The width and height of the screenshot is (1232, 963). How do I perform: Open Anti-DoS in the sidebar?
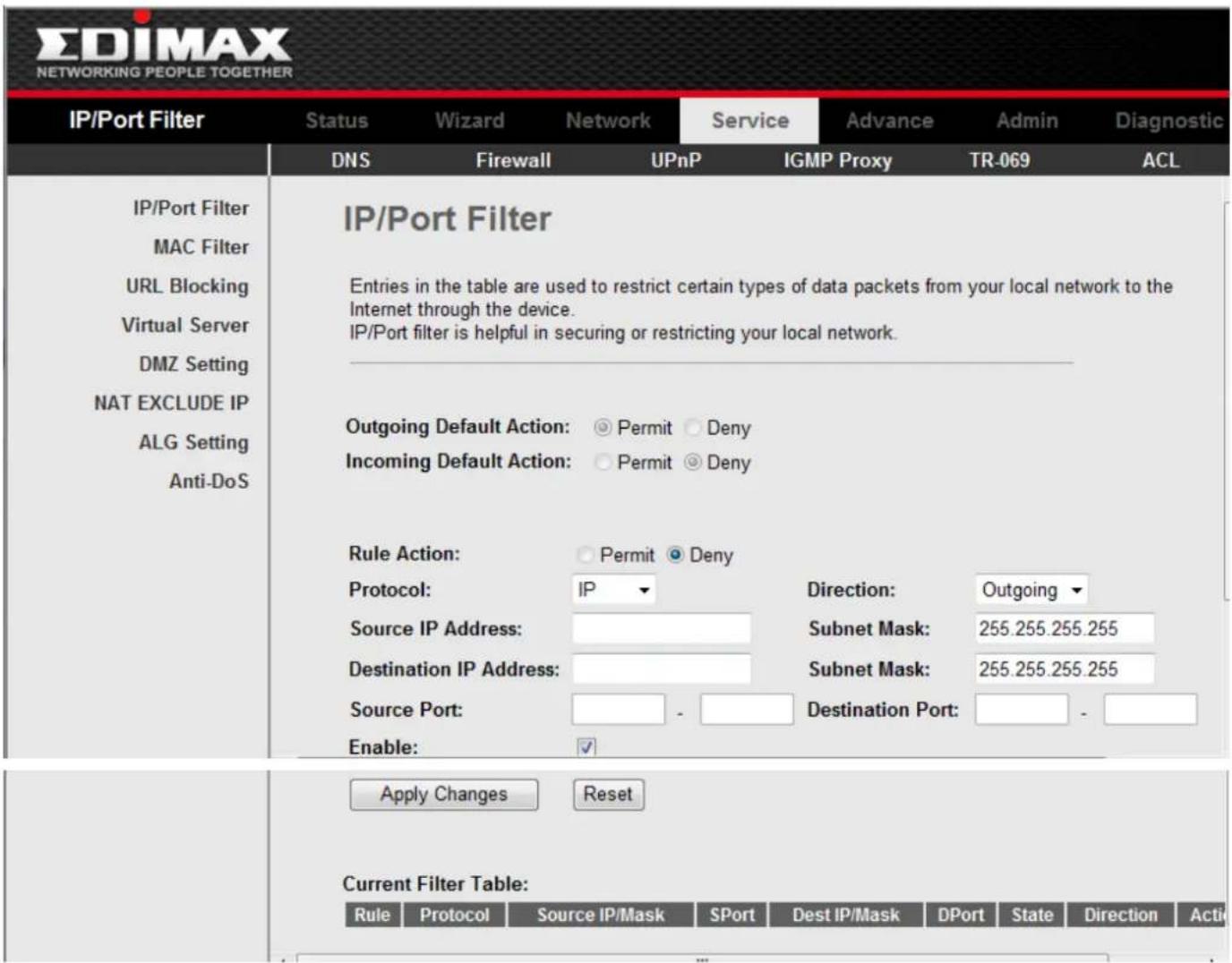pos(209,481)
